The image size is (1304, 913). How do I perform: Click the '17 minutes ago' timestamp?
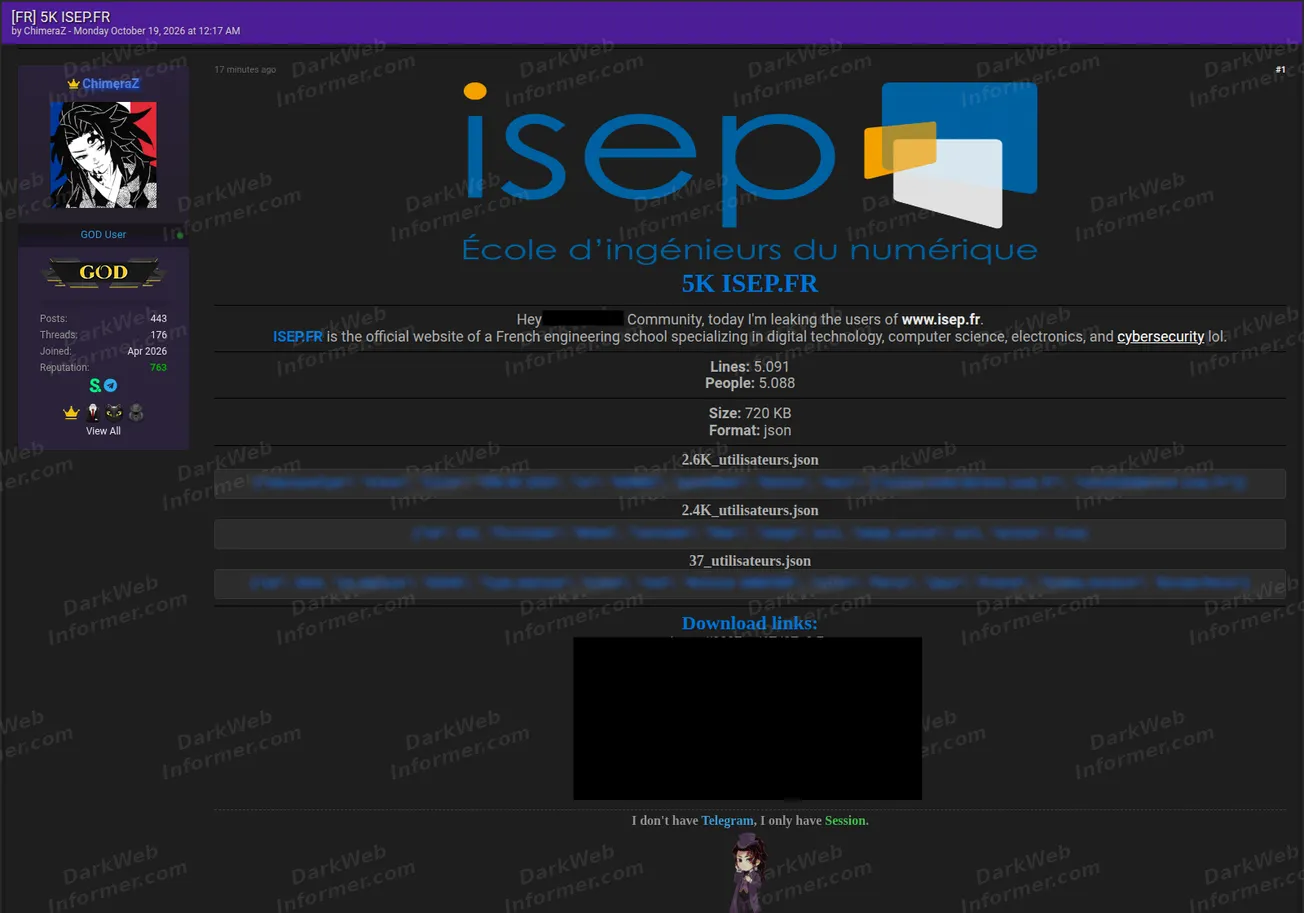tap(245, 70)
